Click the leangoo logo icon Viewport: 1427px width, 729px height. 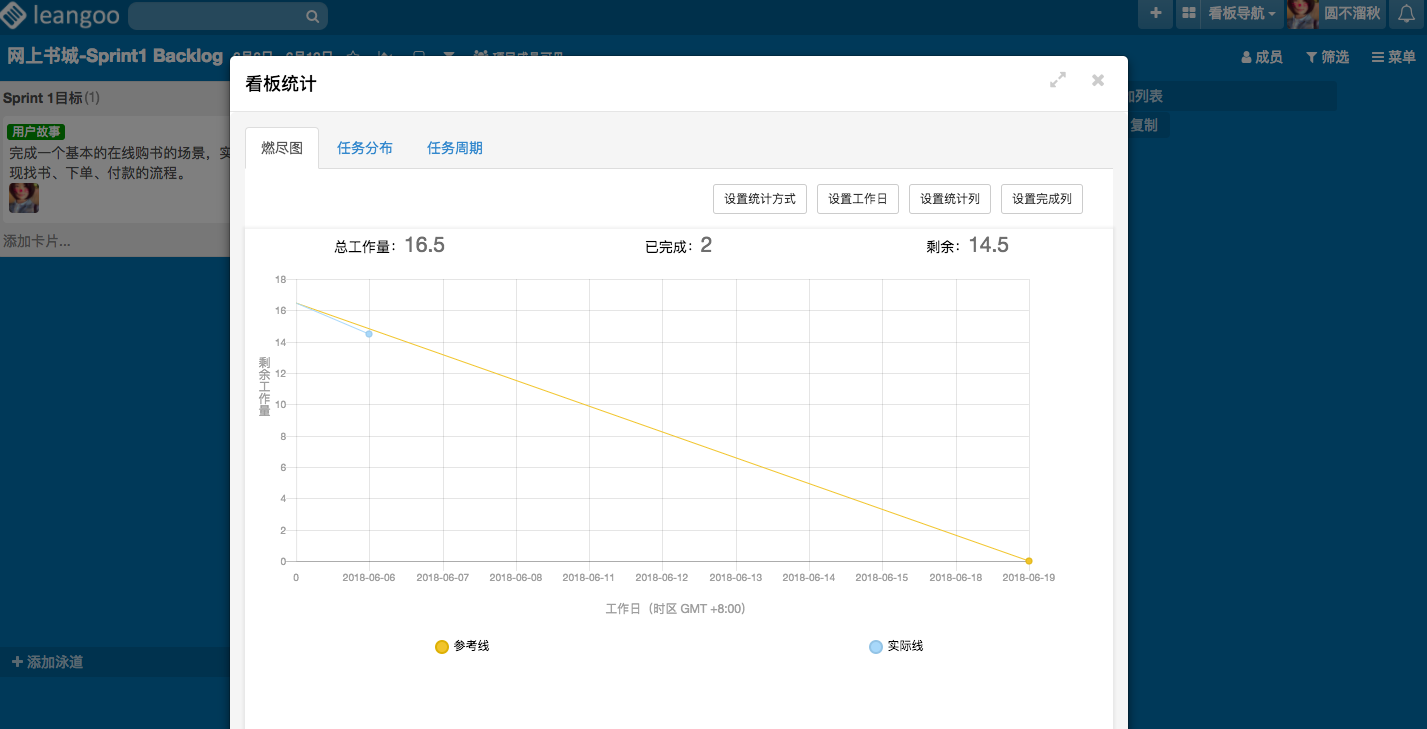(x=14, y=15)
